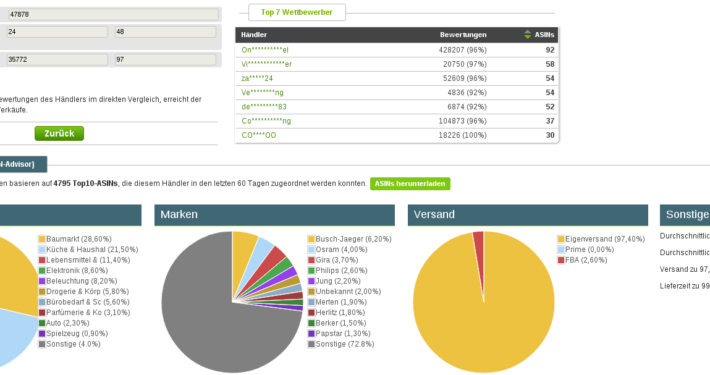The height and width of the screenshot is (375, 710).
Task: Select the Busch-Jaeger yellow legend swatch
Action: [x=311, y=239]
